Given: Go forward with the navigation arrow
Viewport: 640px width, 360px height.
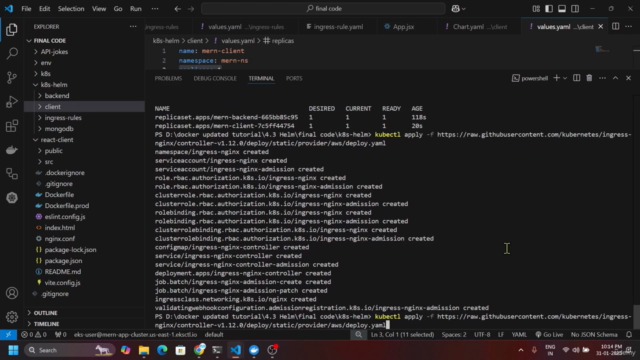Looking at the screenshot, I should coord(191,9).
